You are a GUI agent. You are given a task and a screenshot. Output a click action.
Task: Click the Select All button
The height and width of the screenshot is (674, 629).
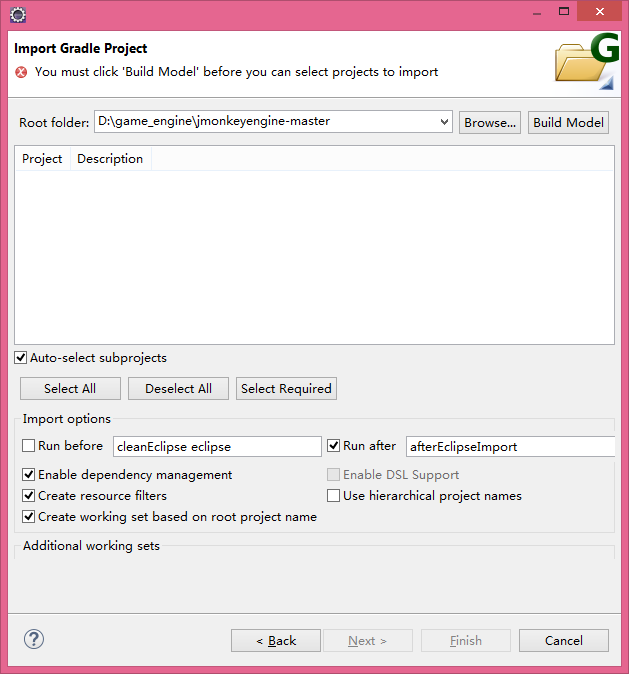[x=70, y=389]
